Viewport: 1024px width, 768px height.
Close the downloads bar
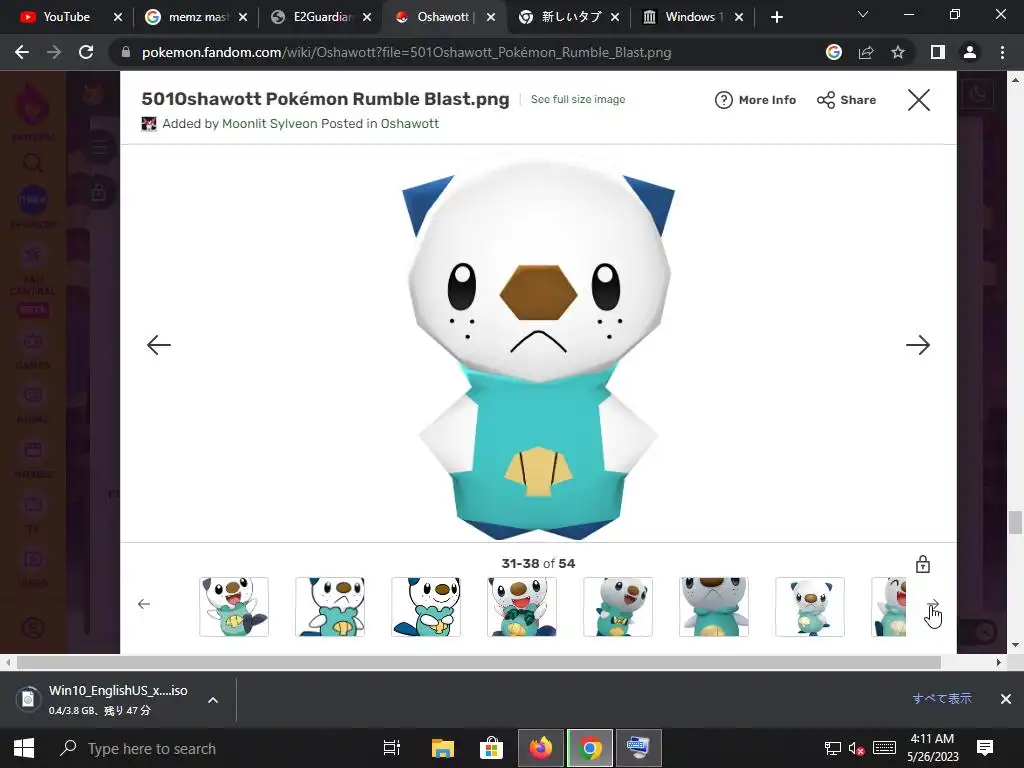tap(1006, 699)
